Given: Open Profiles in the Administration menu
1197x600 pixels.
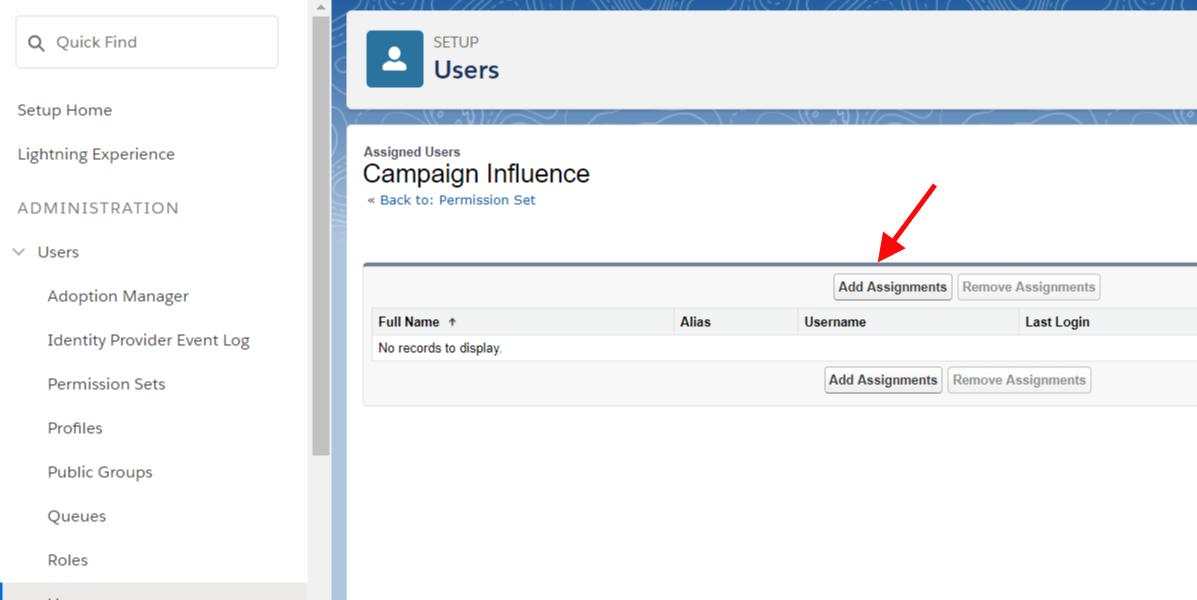Looking at the screenshot, I should [74, 428].
